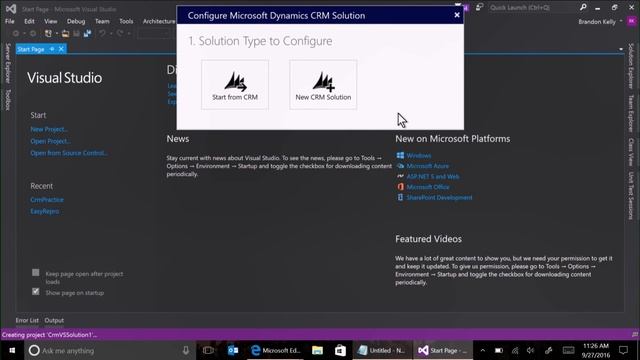
Task: Expand the Undo history dropdown arrow
Action: point(111,33)
